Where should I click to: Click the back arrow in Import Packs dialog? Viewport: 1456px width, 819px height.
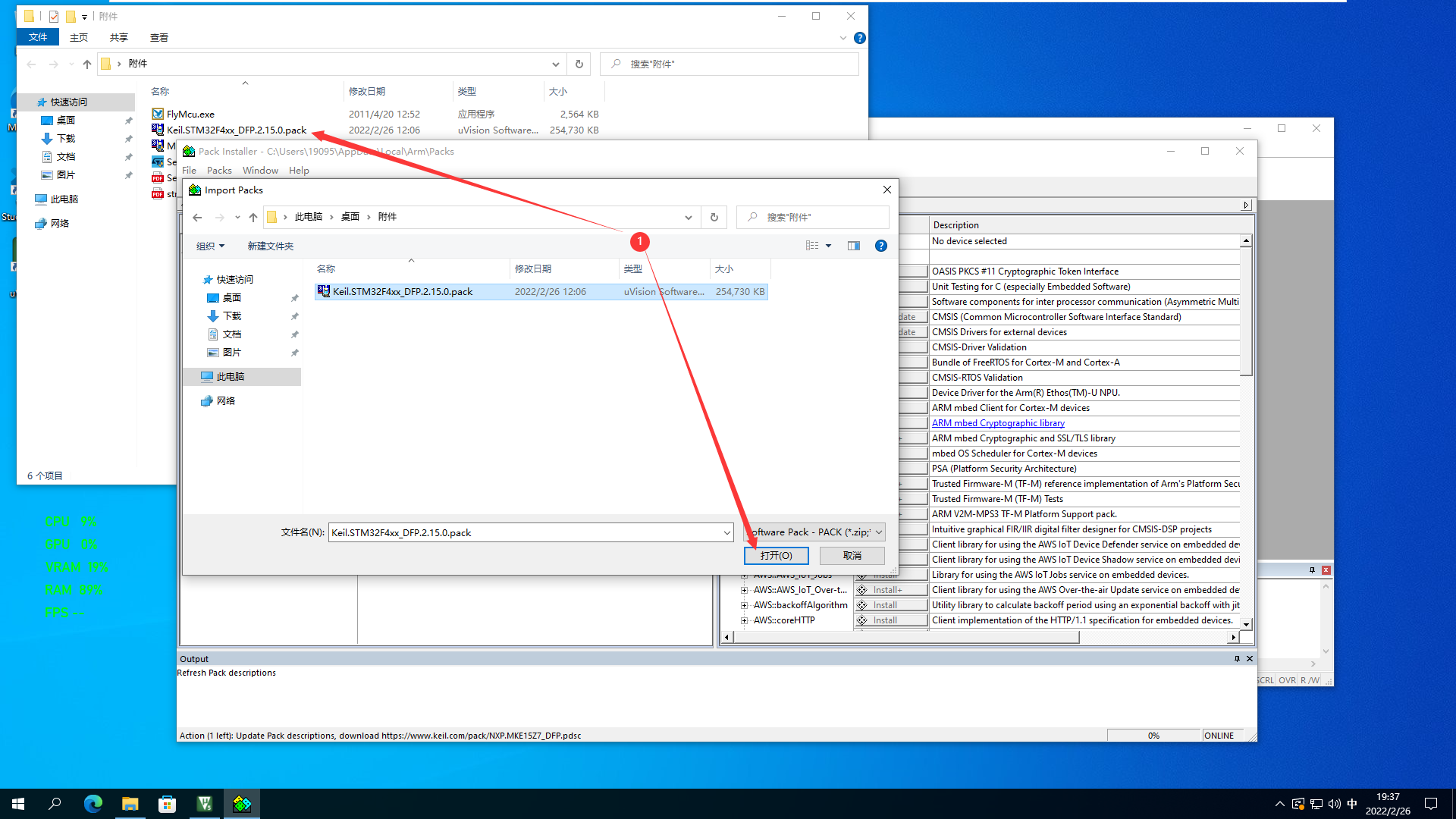click(x=197, y=217)
